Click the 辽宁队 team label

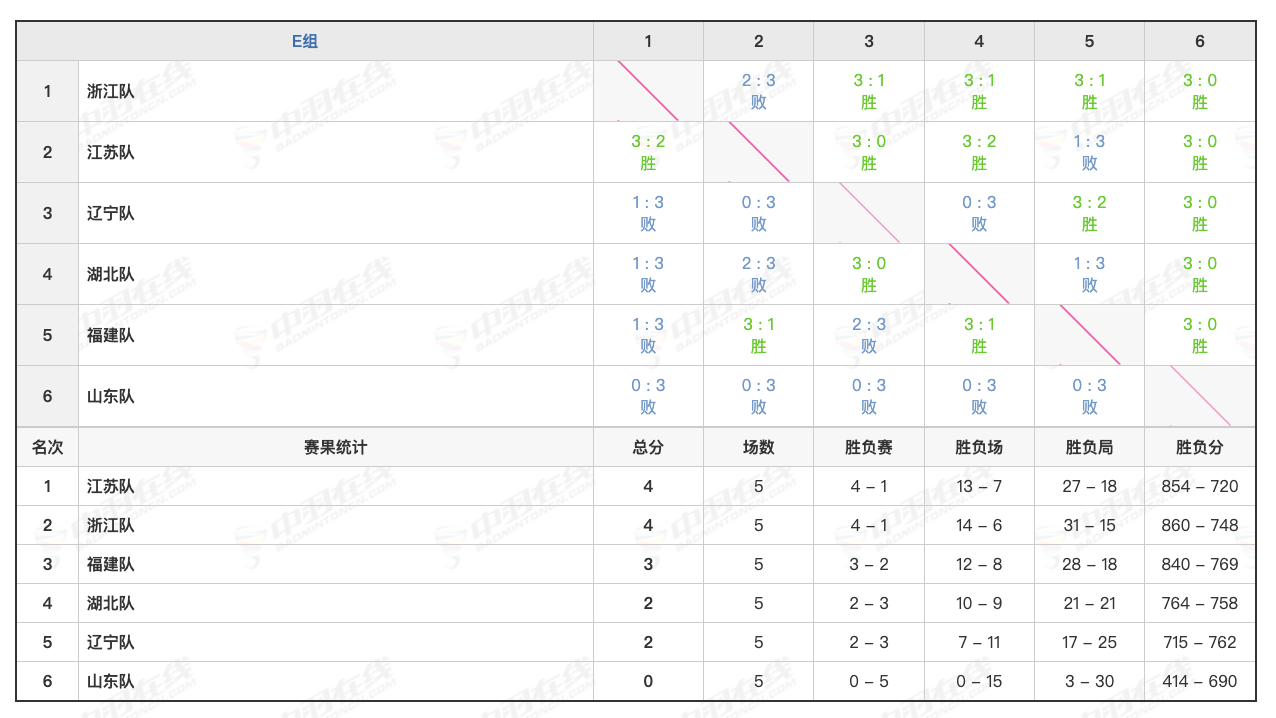tap(109, 213)
